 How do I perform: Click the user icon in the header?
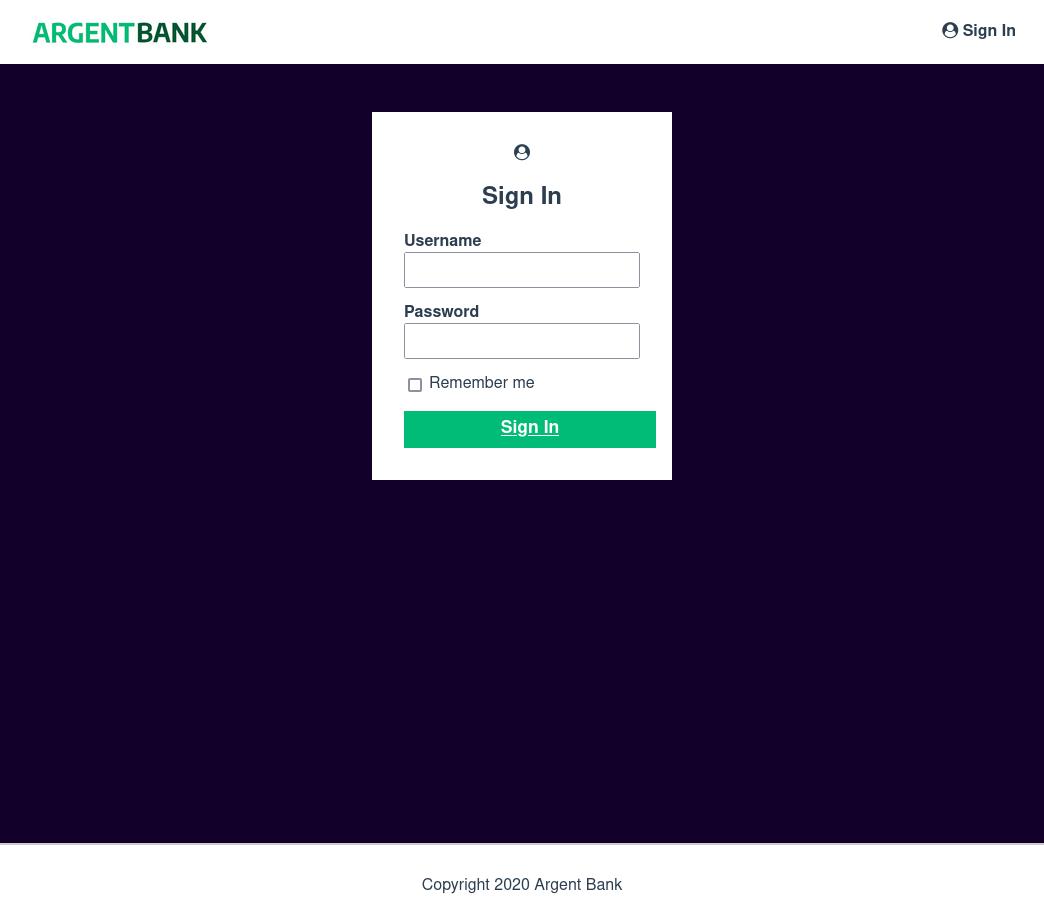coord(950,31)
